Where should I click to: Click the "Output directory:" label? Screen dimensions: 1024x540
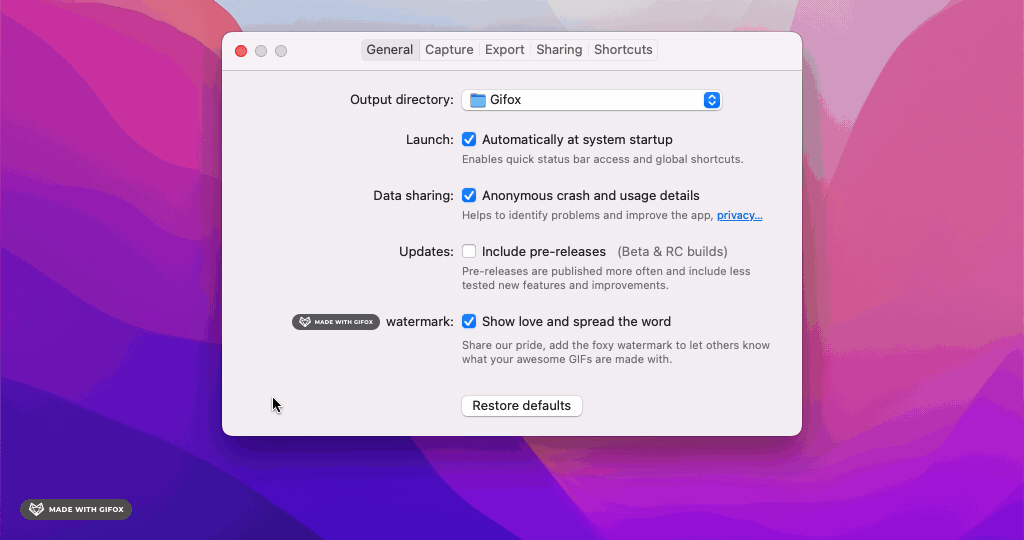pyautogui.click(x=402, y=100)
